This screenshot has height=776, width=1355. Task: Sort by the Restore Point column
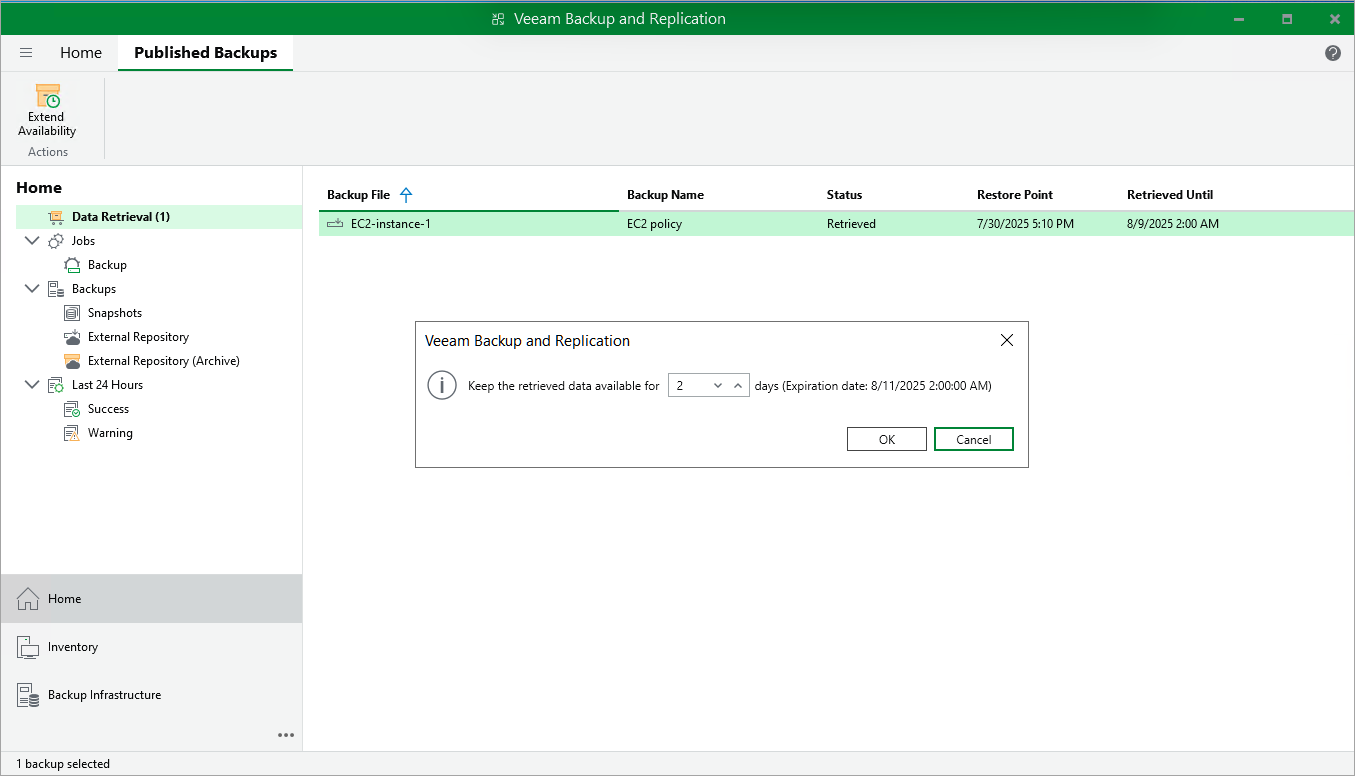pyautogui.click(x=1015, y=195)
